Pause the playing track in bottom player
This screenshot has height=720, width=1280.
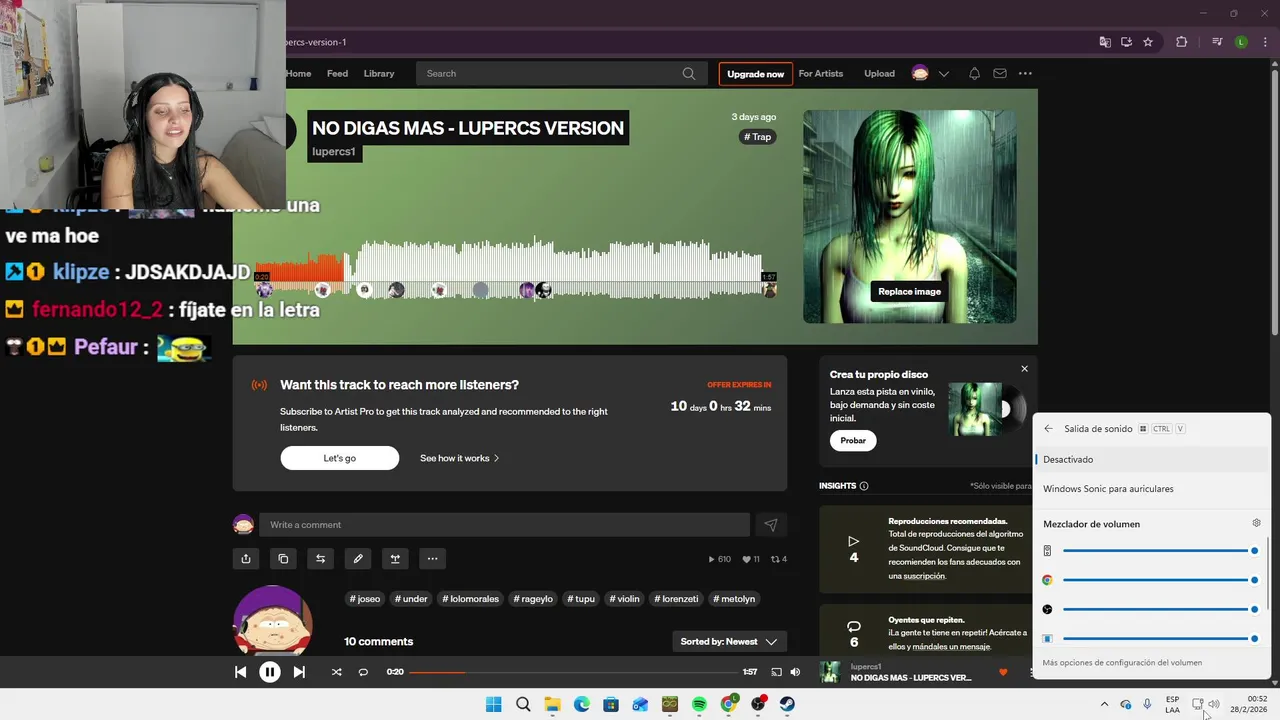pyautogui.click(x=270, y=672)
